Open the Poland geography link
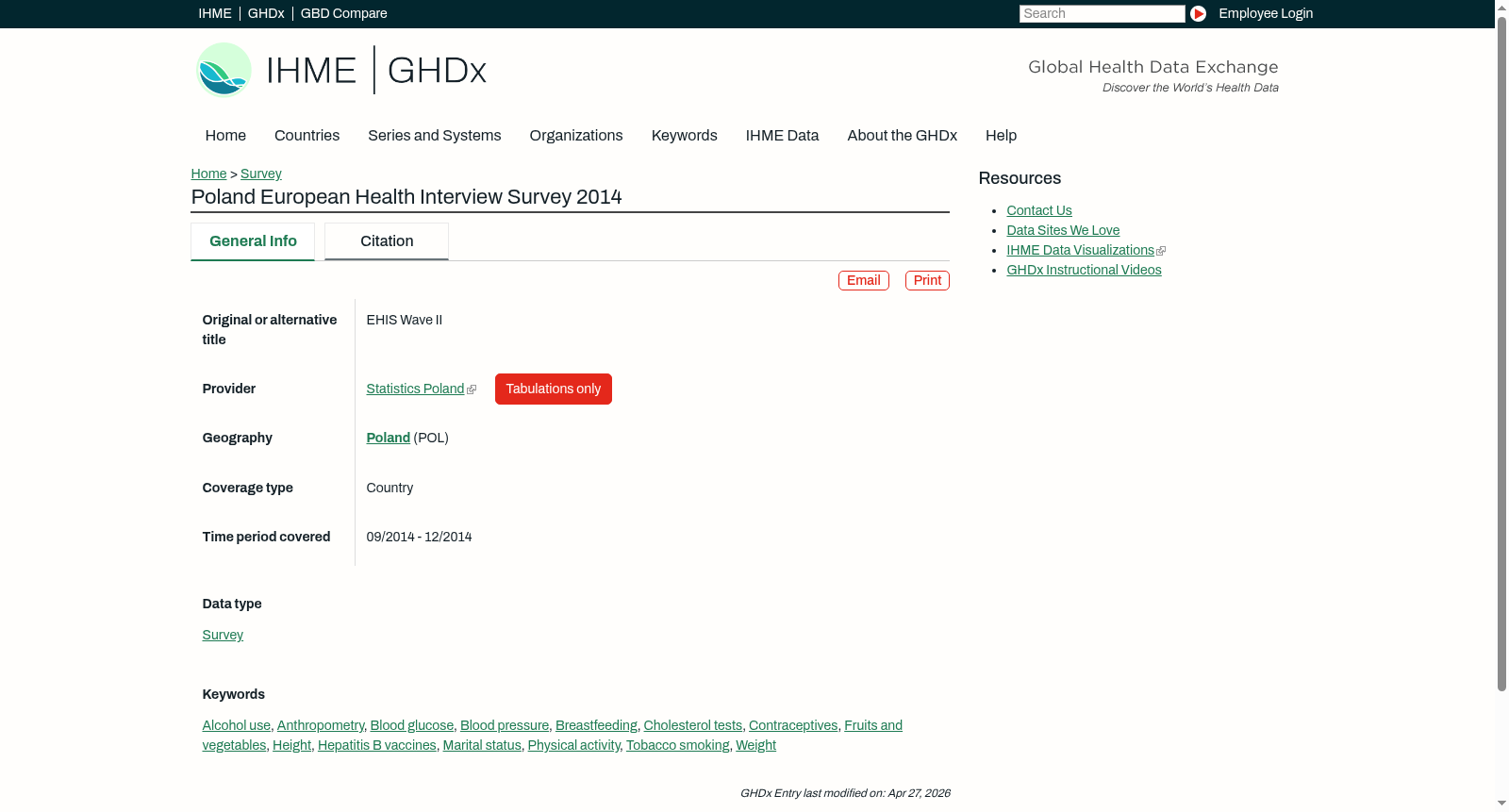 [x=388, y=439]
